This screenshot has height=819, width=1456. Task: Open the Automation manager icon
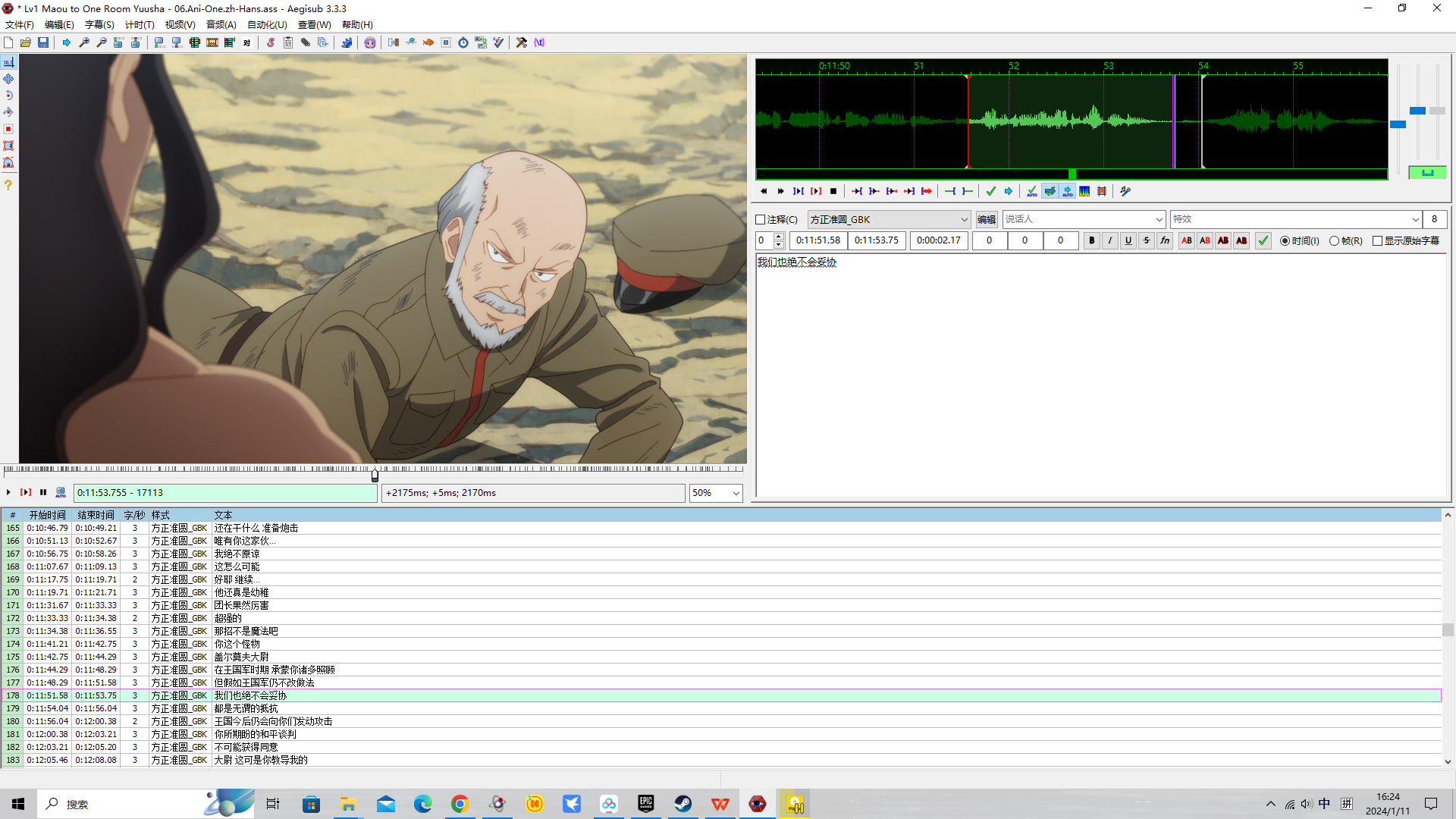point(347,42)
